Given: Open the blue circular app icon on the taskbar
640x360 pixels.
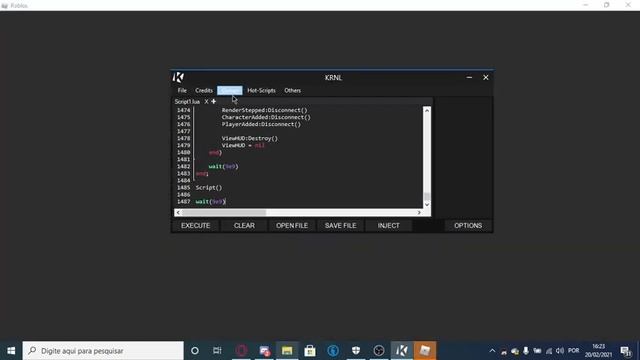Looking at the screenshot, I should point(333,351).
